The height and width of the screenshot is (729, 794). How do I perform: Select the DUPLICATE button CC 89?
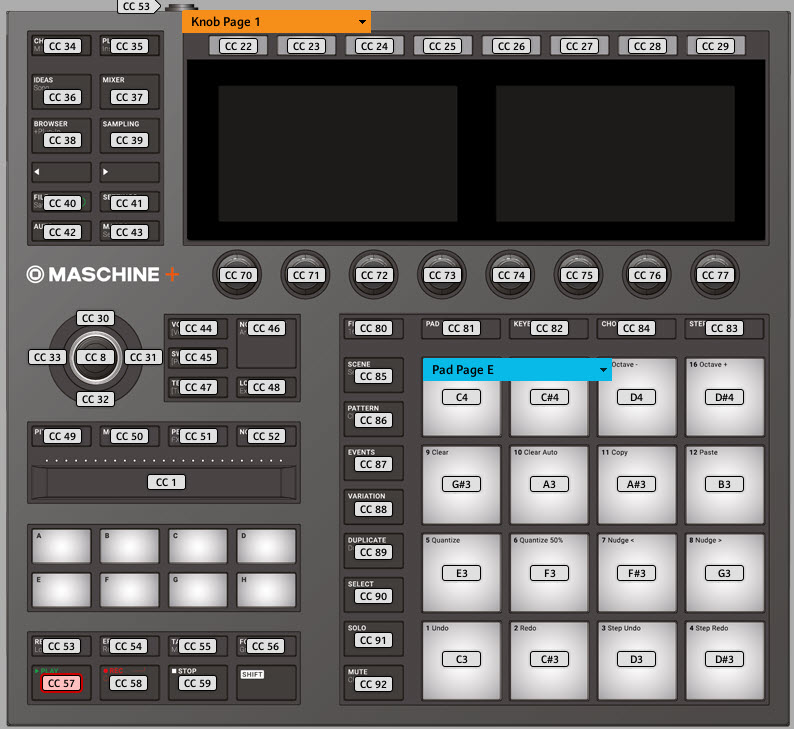[373, 551]
